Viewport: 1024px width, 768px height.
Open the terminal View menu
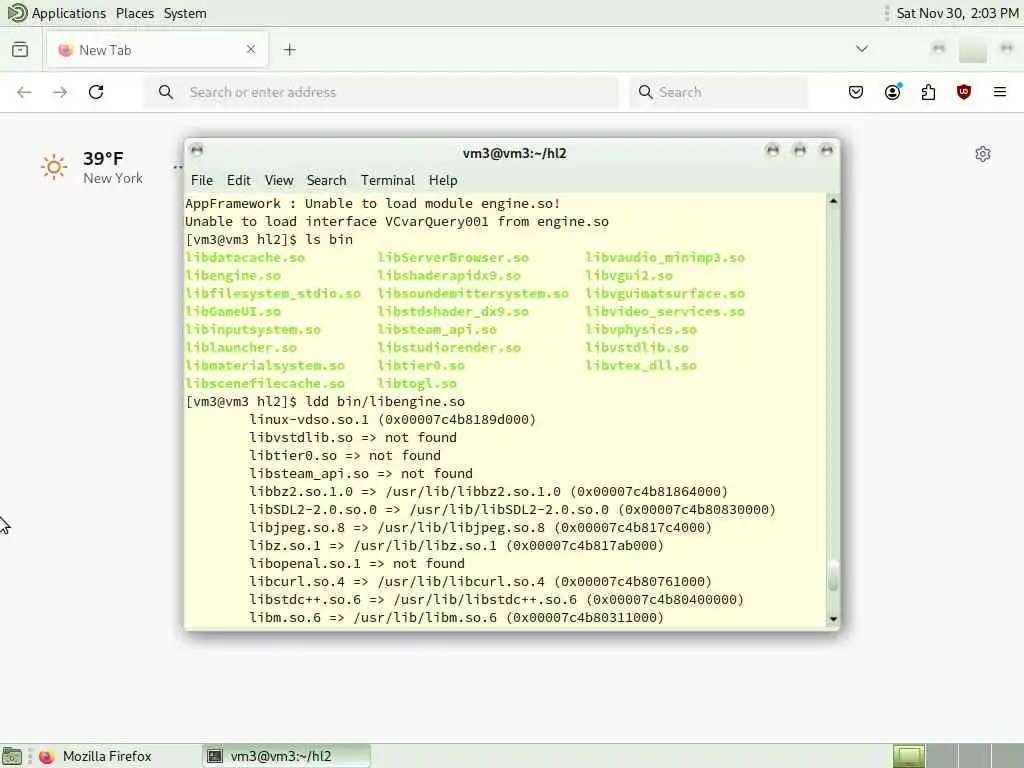click(279, 180)
